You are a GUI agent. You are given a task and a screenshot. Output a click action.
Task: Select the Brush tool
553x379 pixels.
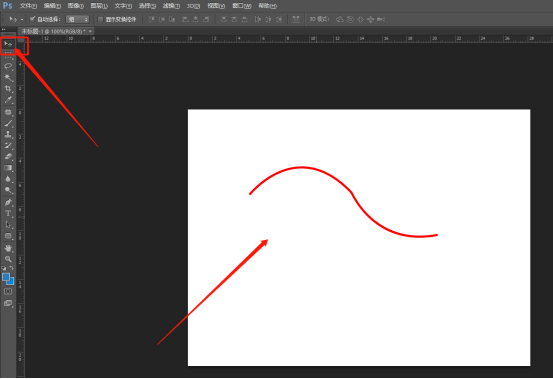pos(8,123)
